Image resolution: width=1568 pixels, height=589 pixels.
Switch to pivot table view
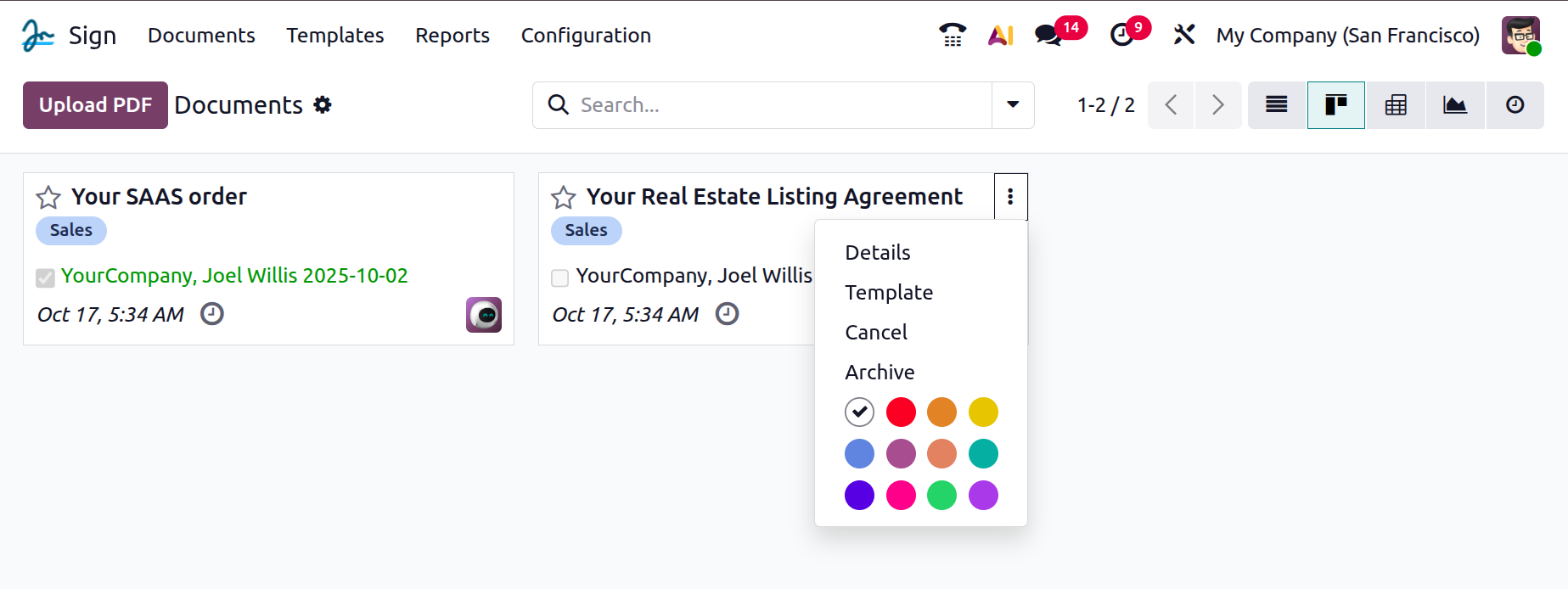pyautogui.click(x=1396, y=105)
